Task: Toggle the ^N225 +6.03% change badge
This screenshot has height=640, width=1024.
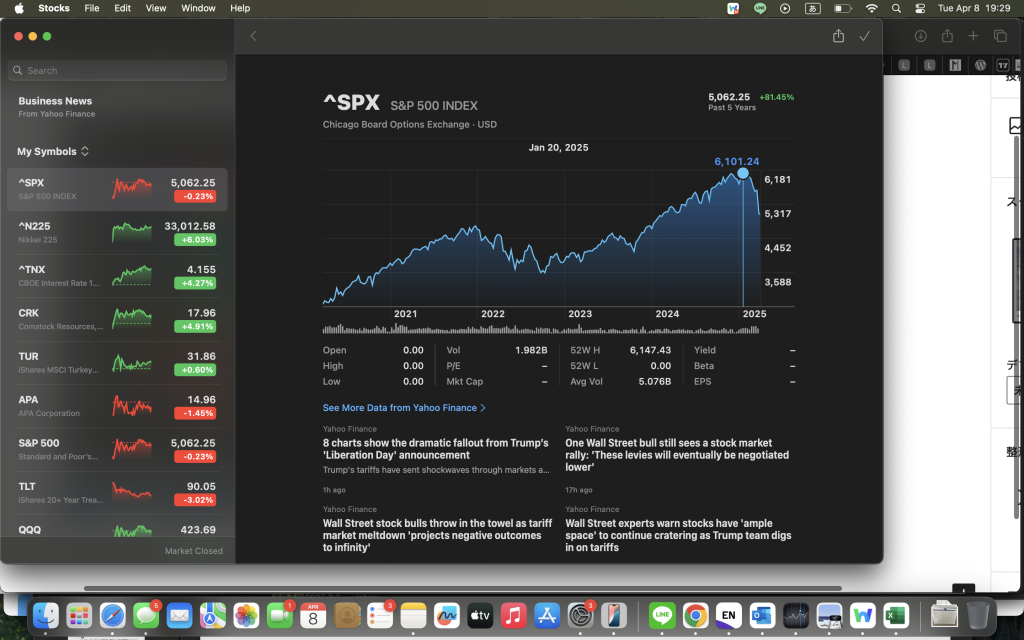Action: (194, 240)
